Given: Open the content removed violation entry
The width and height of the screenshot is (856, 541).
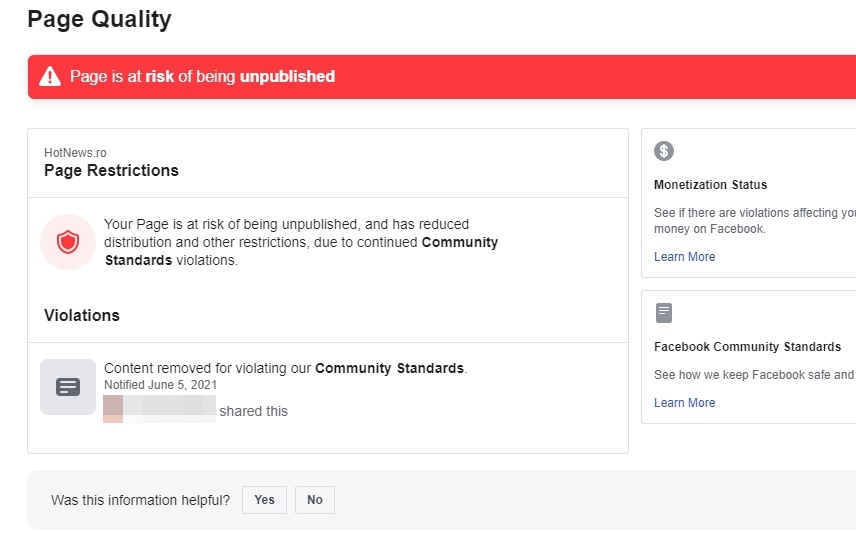Looking at the screenshot, I should 285,368.
